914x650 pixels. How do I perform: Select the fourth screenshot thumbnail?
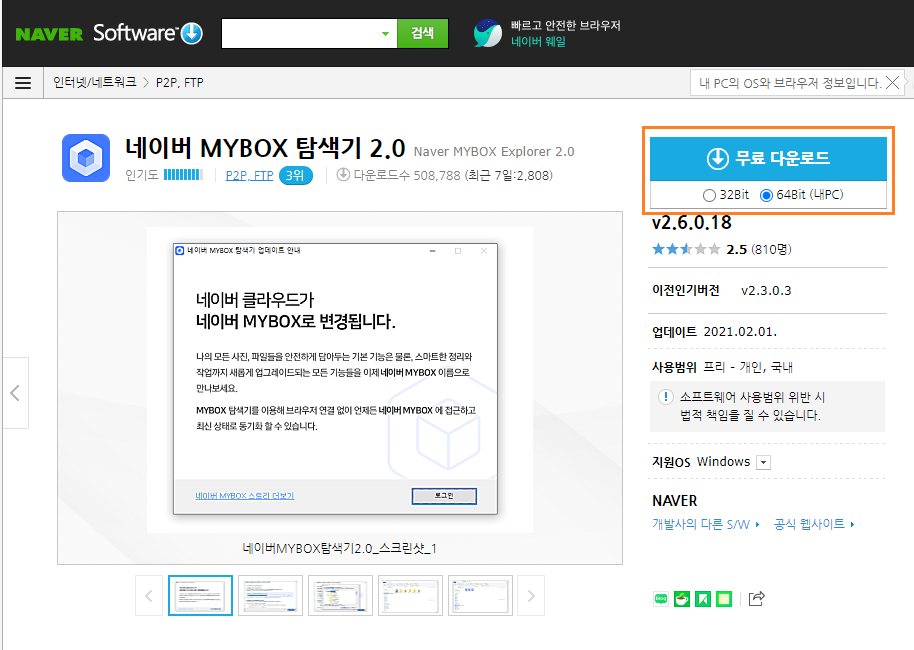(410, 596)
